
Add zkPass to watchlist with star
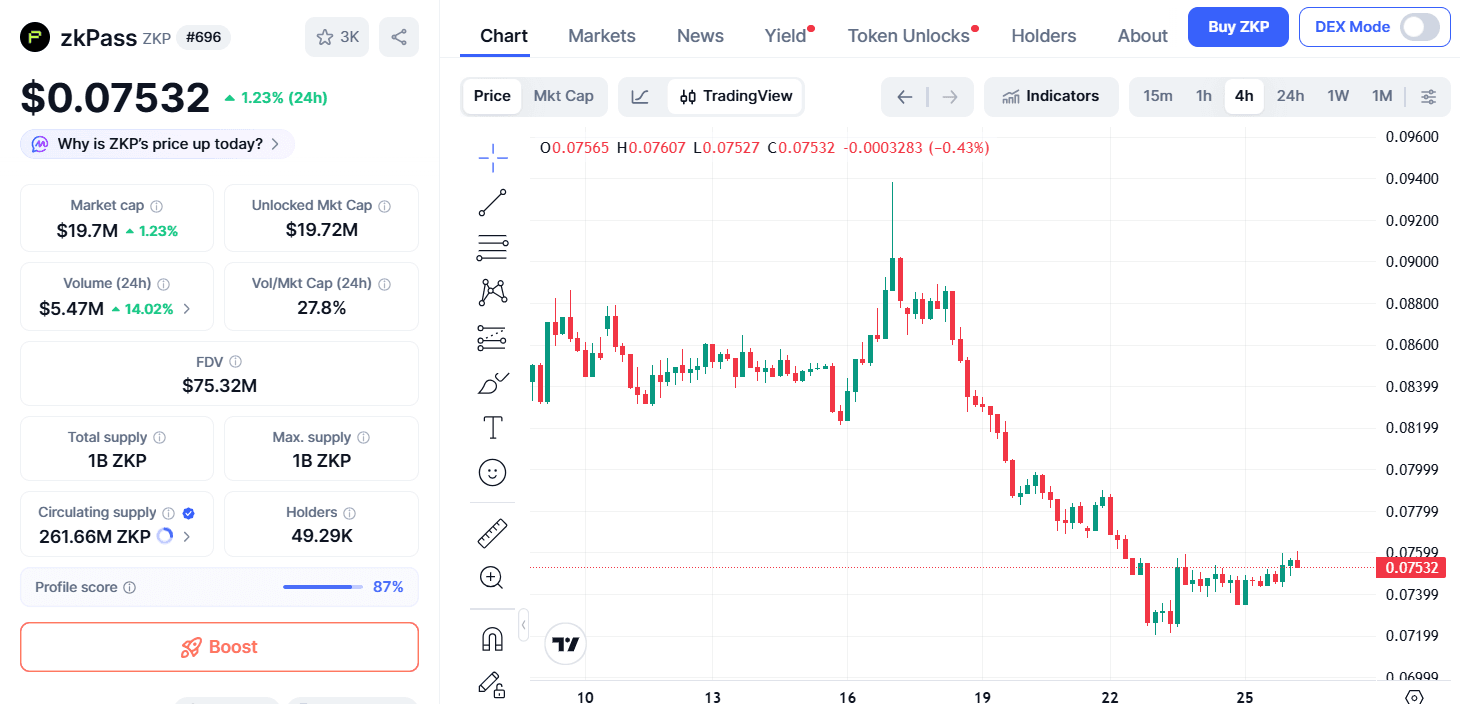tap(337, 37)
